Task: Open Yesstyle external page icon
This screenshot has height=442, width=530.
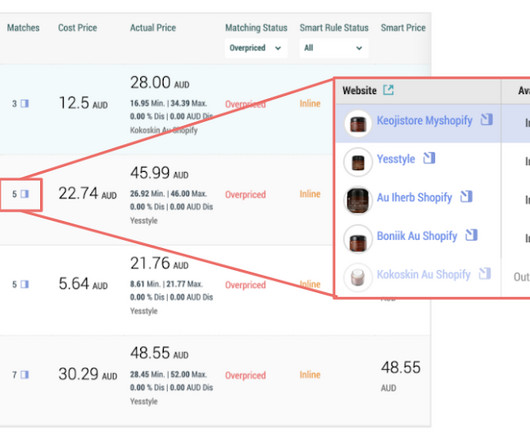Action: pos(429,158)
